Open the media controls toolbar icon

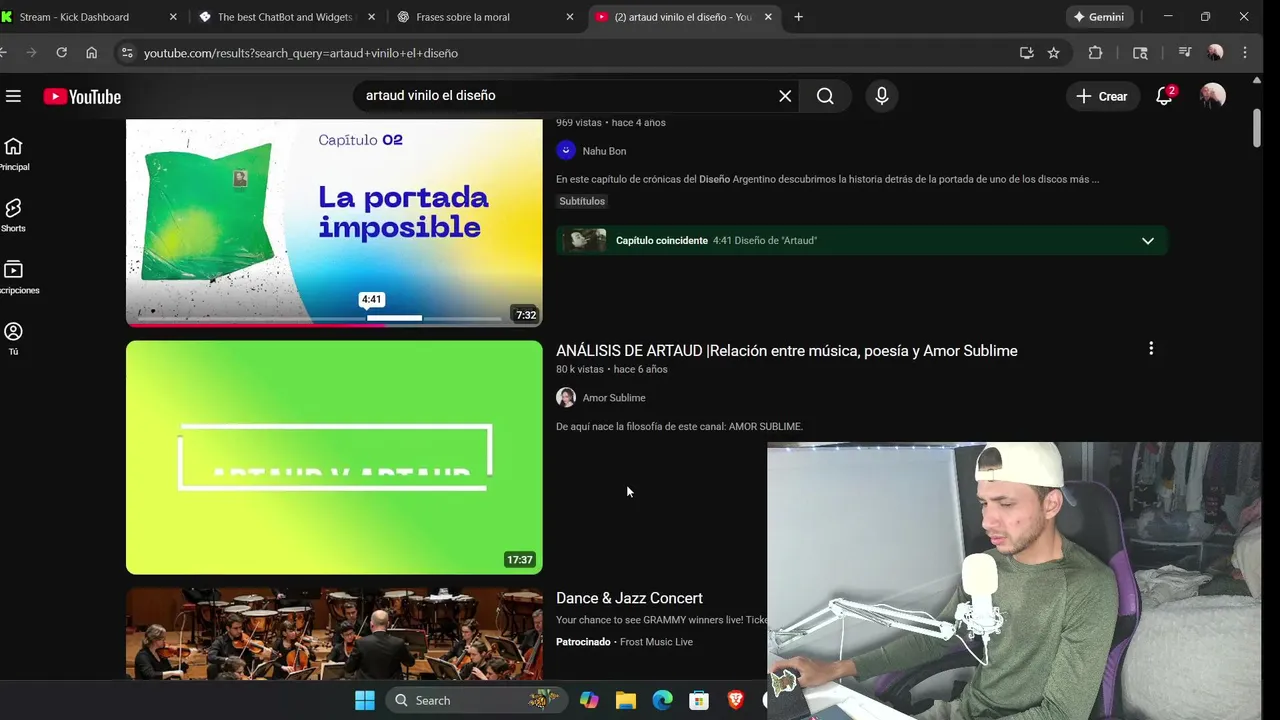1185,53
